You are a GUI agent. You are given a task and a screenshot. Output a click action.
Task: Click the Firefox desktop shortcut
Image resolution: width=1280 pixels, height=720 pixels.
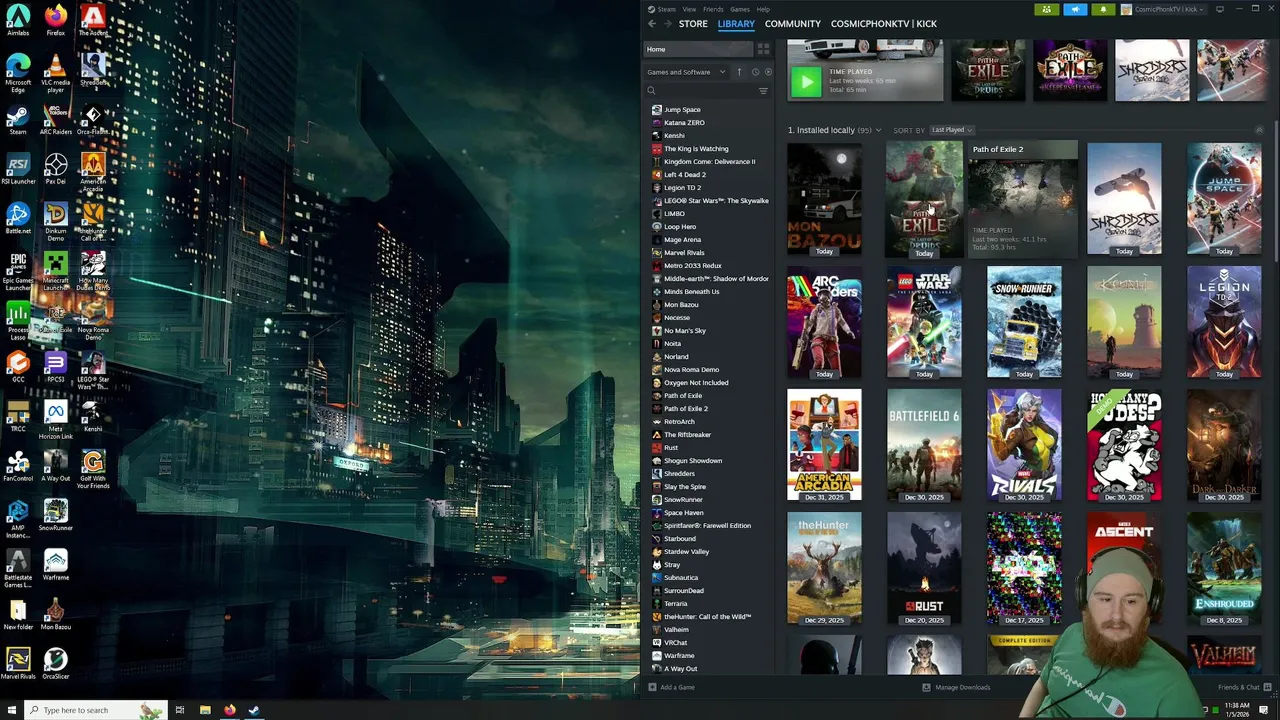[x=56, y=20]
